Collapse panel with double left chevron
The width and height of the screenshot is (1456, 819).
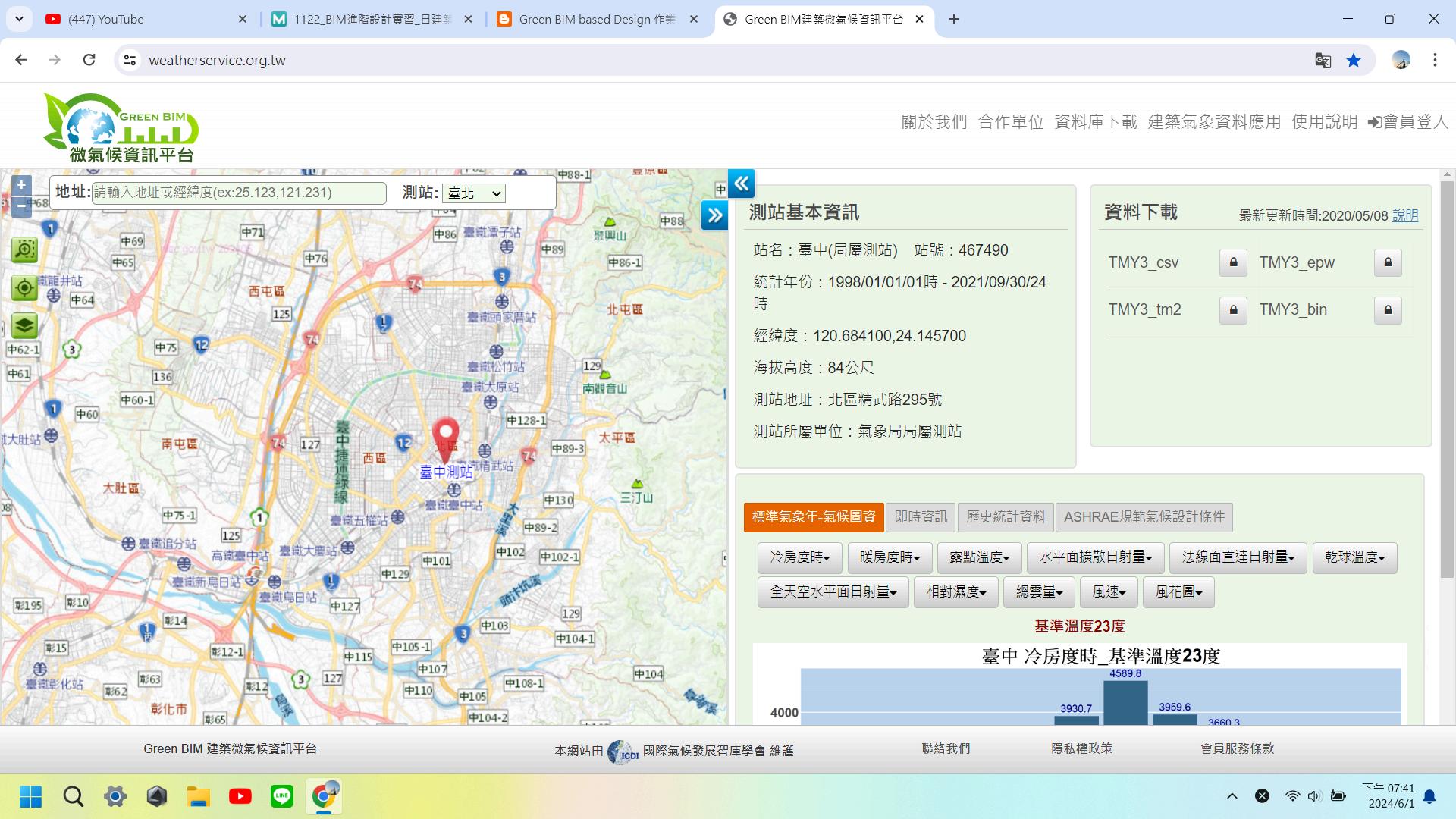pyautogui.click(x=741, y=184)
